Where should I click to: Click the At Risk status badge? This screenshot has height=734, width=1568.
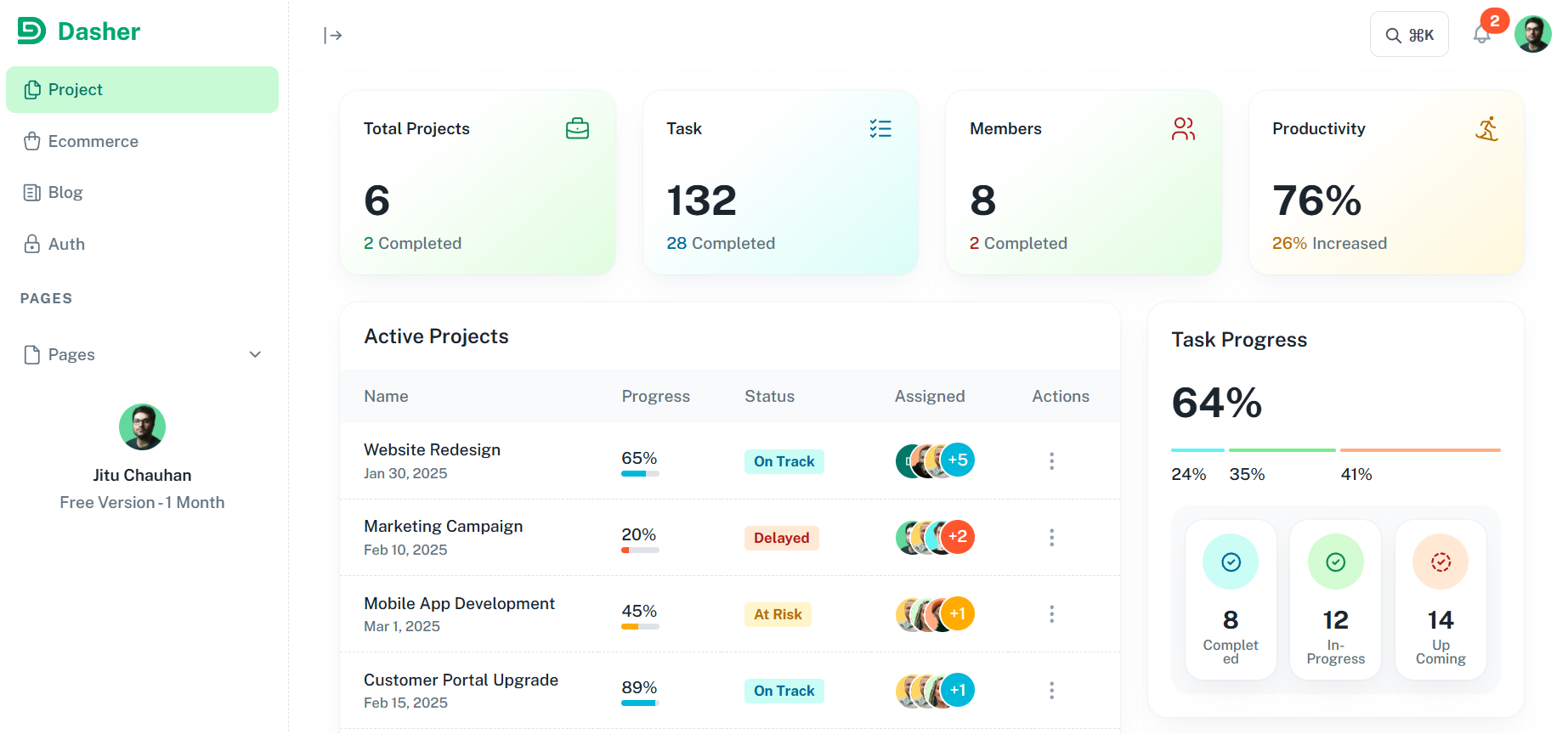point(778,614)
